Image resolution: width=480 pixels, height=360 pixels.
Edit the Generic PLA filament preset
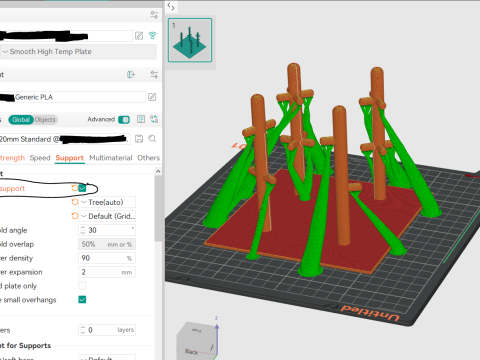152,97
